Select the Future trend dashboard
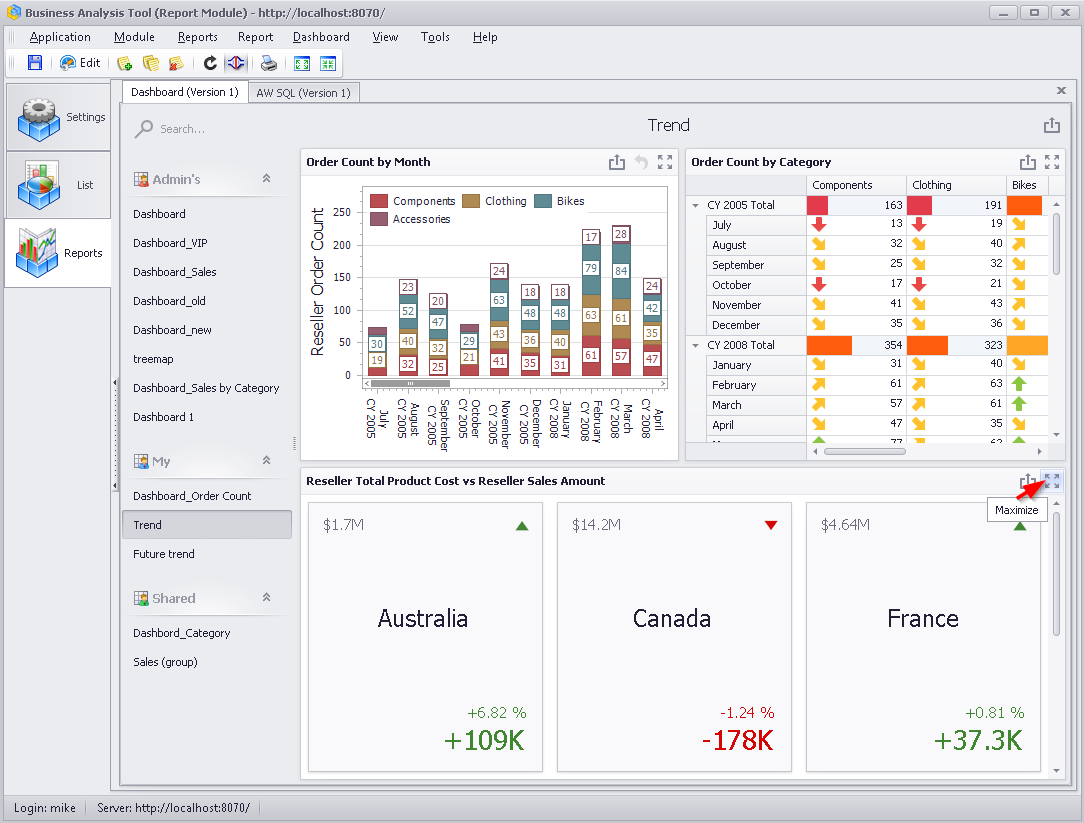 (x=164, y=554)
